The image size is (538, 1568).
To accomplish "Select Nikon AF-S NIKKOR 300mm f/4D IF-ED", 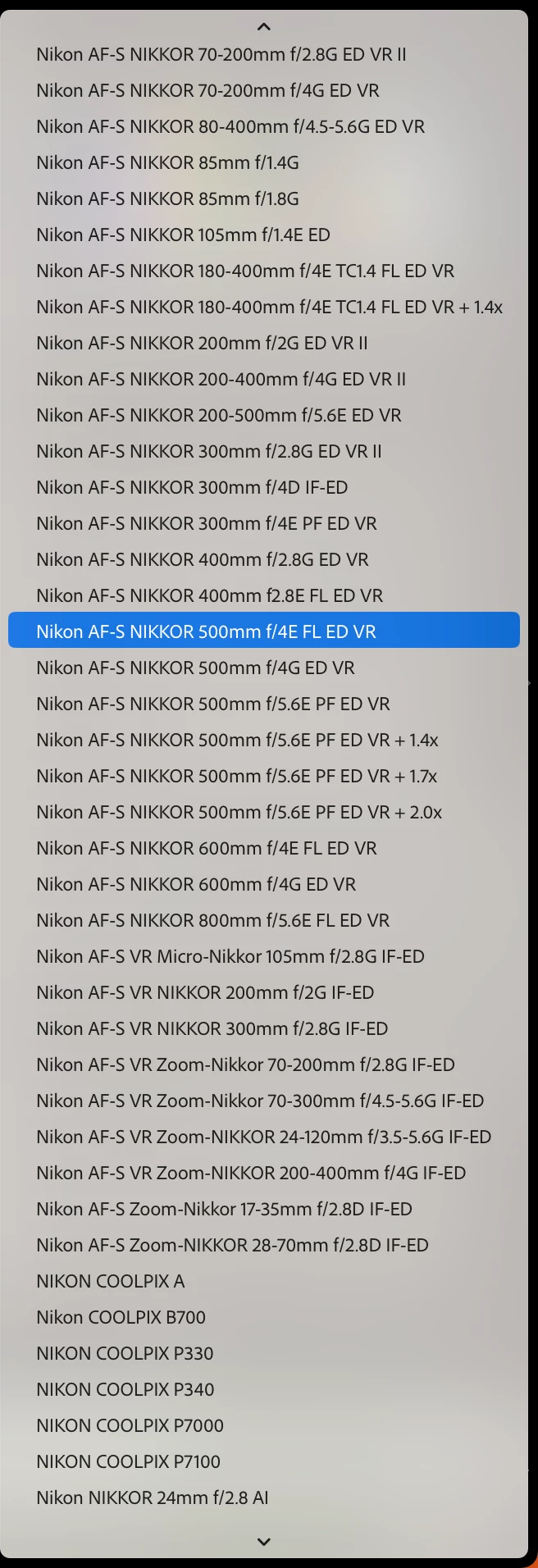I will [264, 487].
